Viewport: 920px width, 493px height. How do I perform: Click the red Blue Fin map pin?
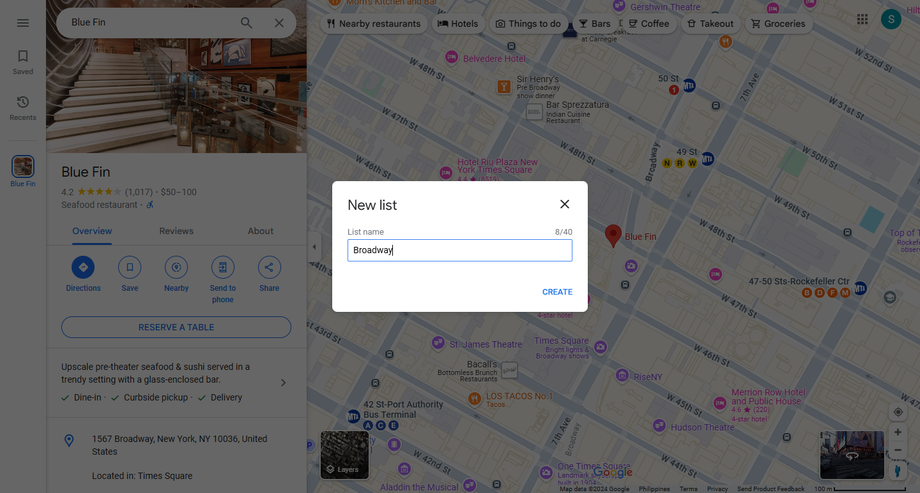tap(613, 235)
